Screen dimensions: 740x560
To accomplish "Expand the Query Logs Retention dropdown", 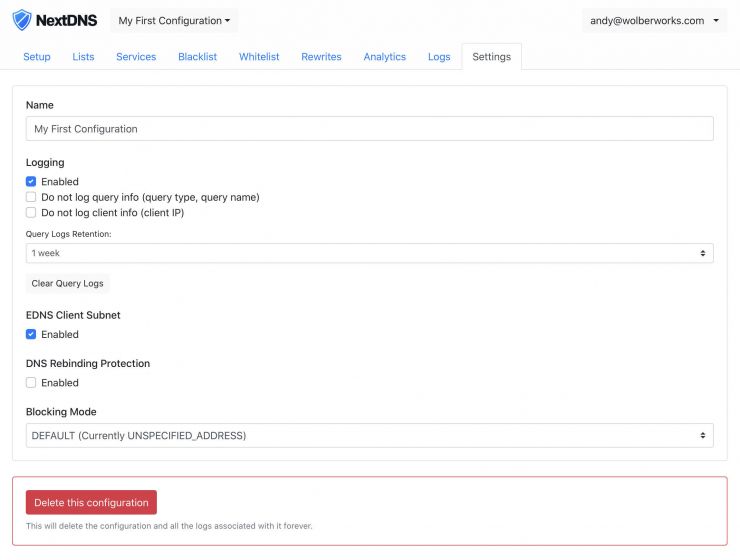I will click(369, 254).
